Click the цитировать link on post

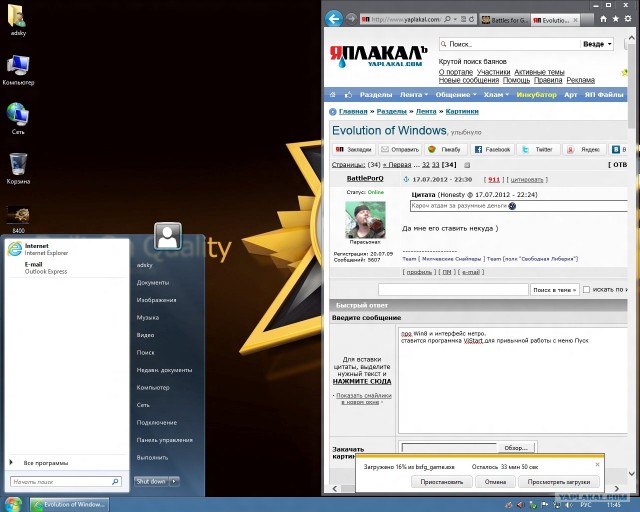(527, 179)
